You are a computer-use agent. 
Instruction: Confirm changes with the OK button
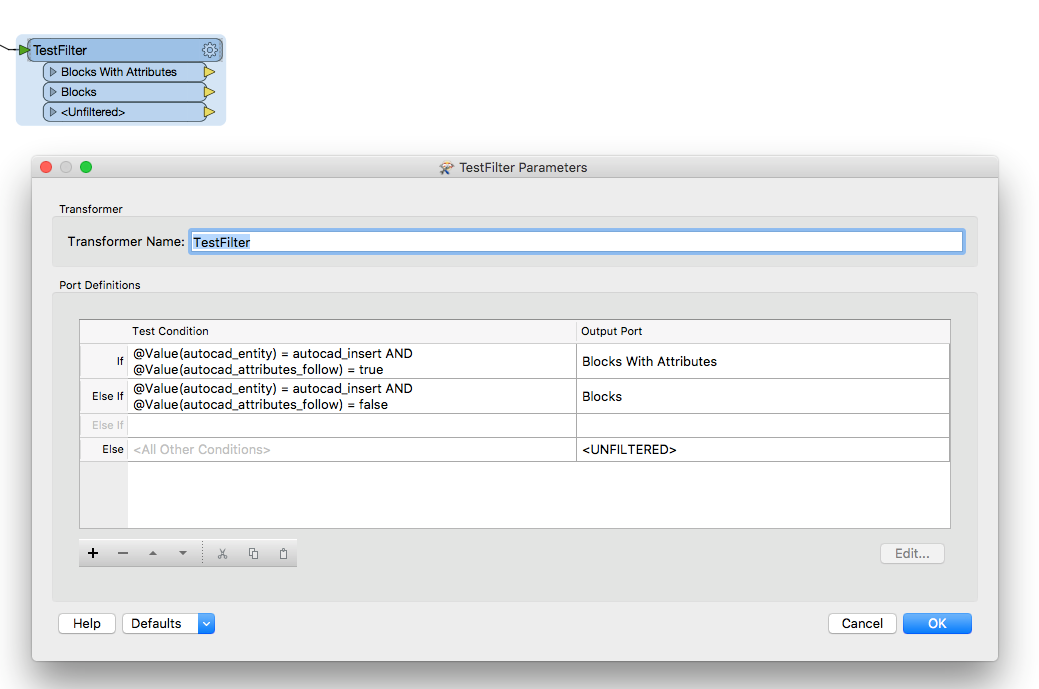[x=936, y=623]
